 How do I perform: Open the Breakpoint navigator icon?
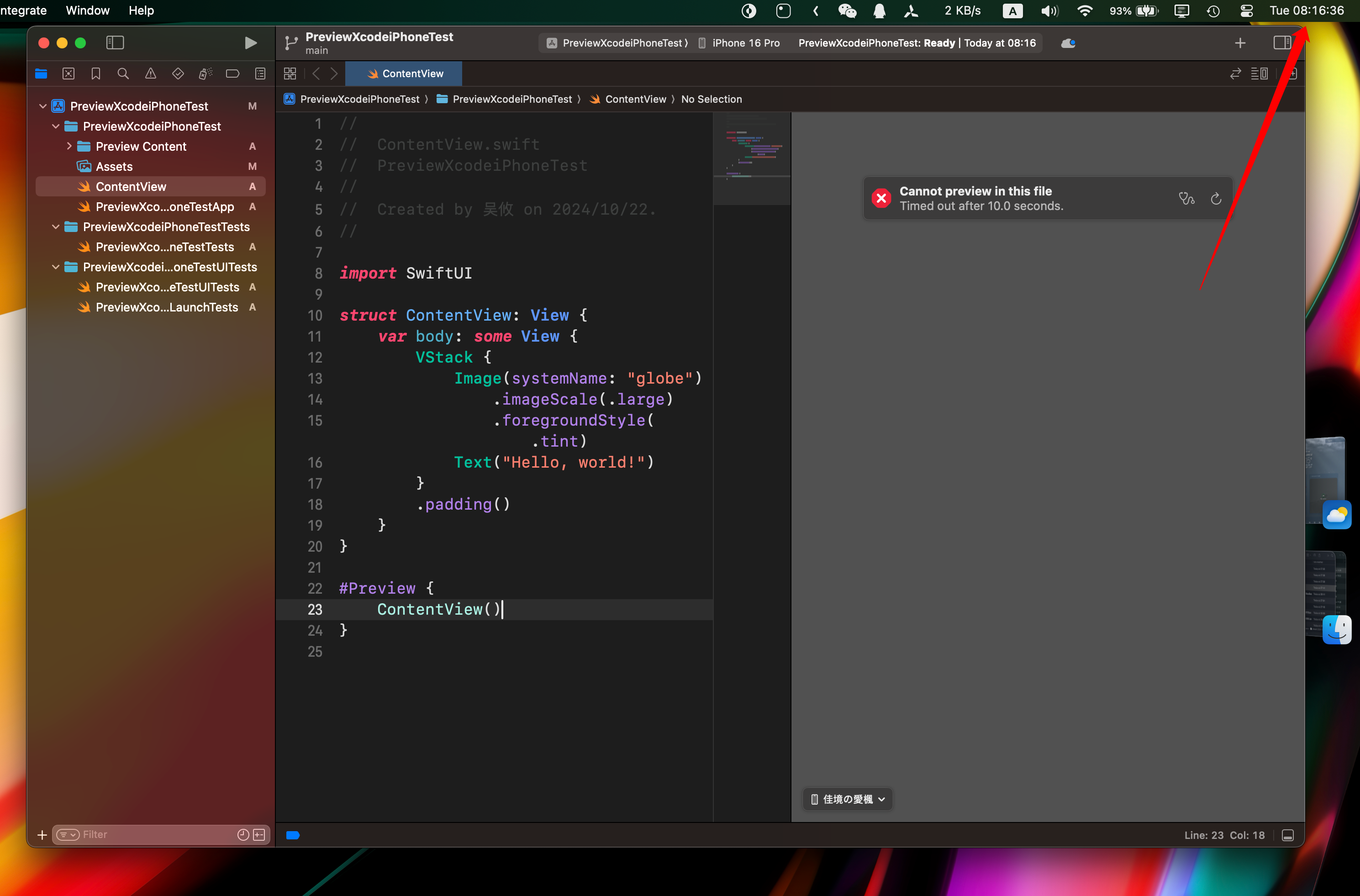(232, 74)
